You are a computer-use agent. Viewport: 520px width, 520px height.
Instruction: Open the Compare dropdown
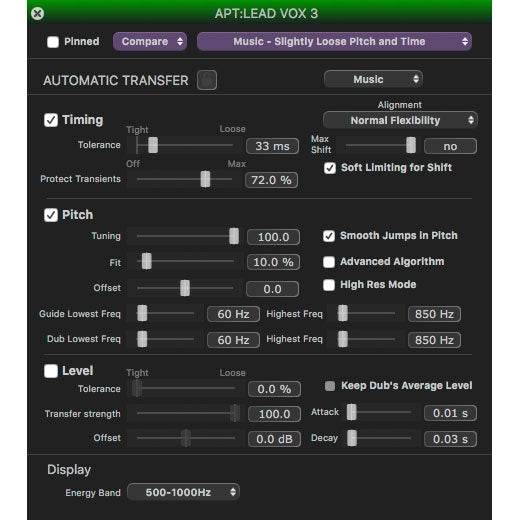(x=150, y=42)
